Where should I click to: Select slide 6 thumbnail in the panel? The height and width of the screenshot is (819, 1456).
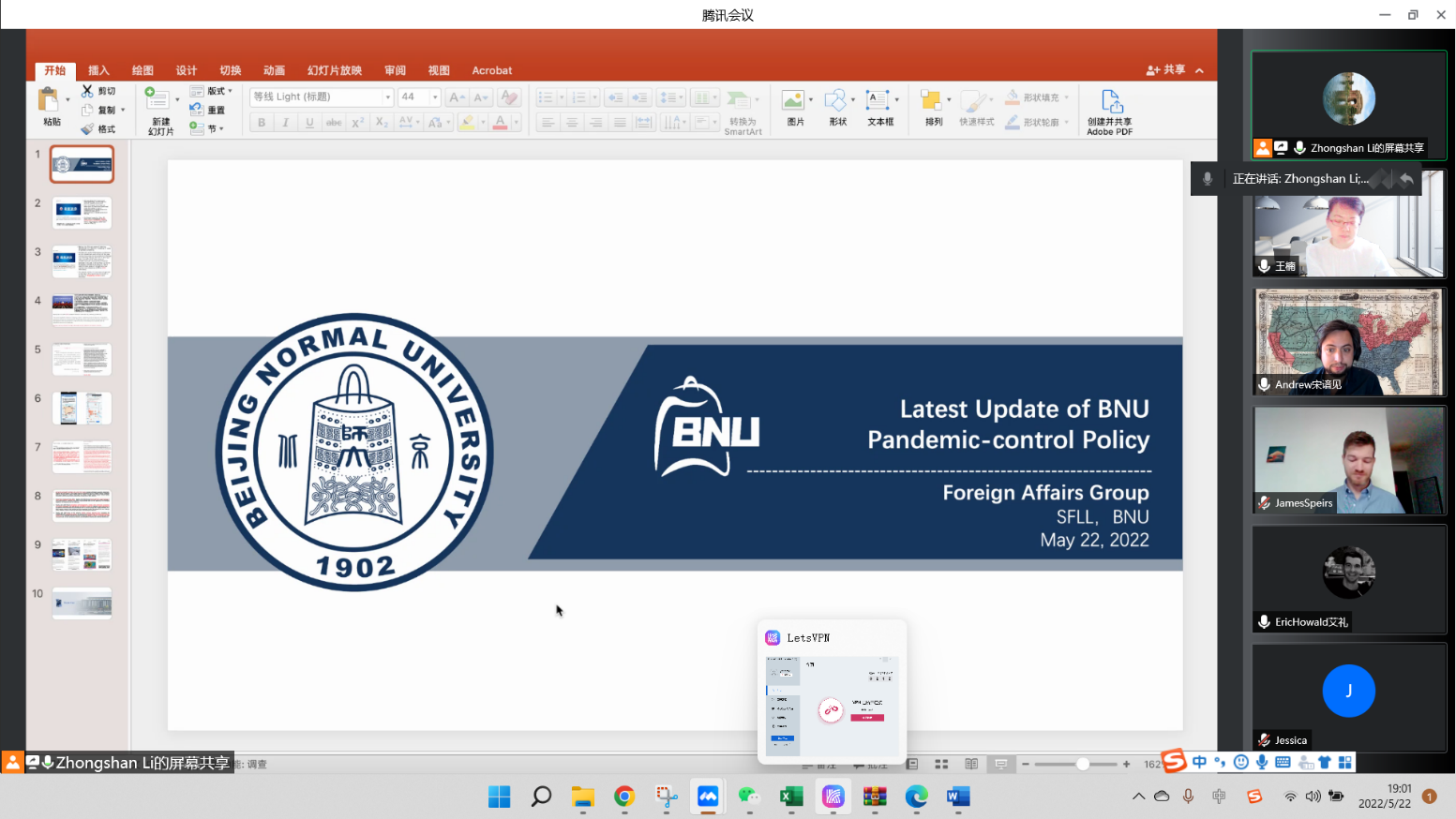[82, 409]
